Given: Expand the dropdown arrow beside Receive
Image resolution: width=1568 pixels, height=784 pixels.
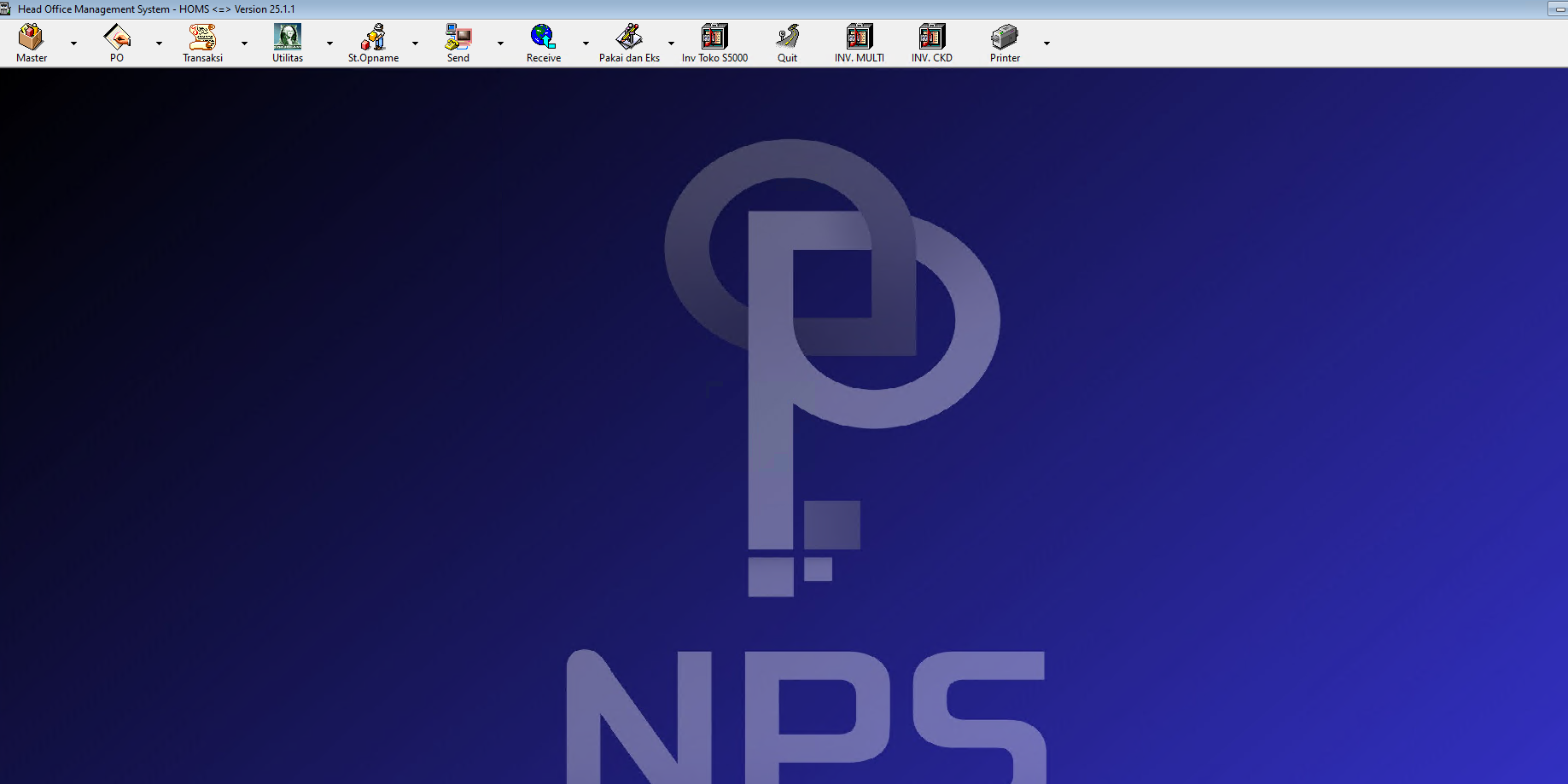Looking at the screenshot, I should (586, 43).
